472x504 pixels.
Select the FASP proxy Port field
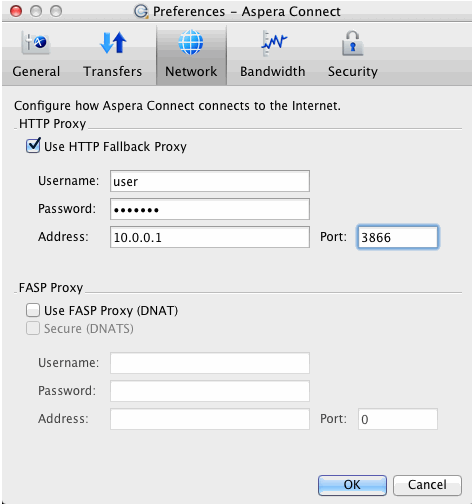coord(398,419)
